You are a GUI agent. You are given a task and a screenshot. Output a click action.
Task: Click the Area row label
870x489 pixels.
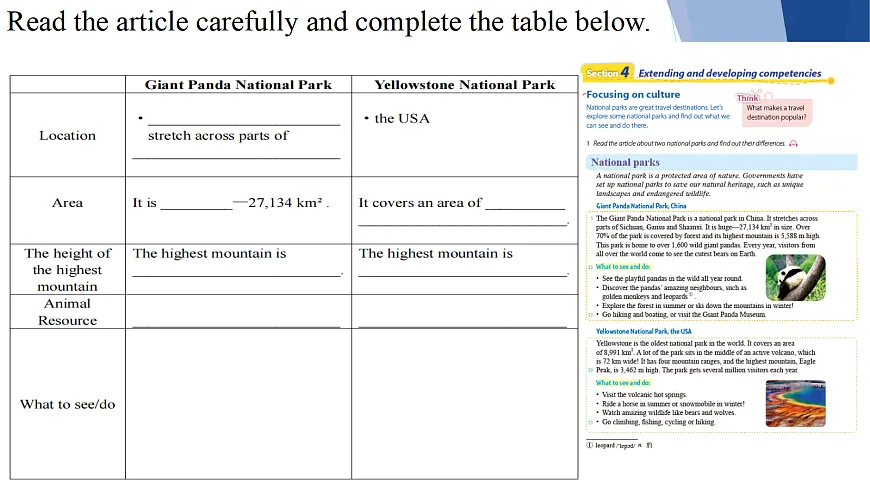point(67,203)
